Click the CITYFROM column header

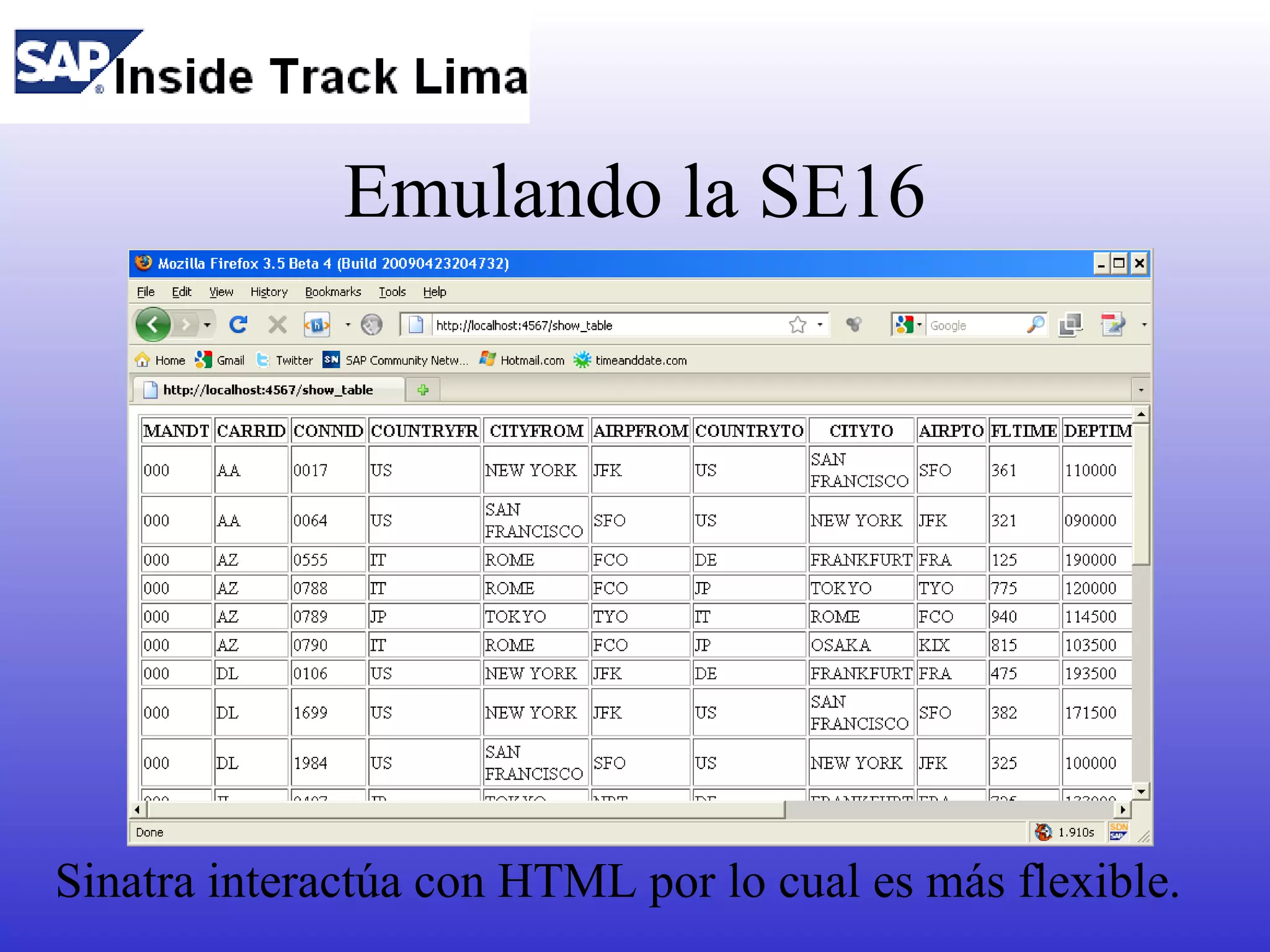pyautogui.click(x=536, y=431)
